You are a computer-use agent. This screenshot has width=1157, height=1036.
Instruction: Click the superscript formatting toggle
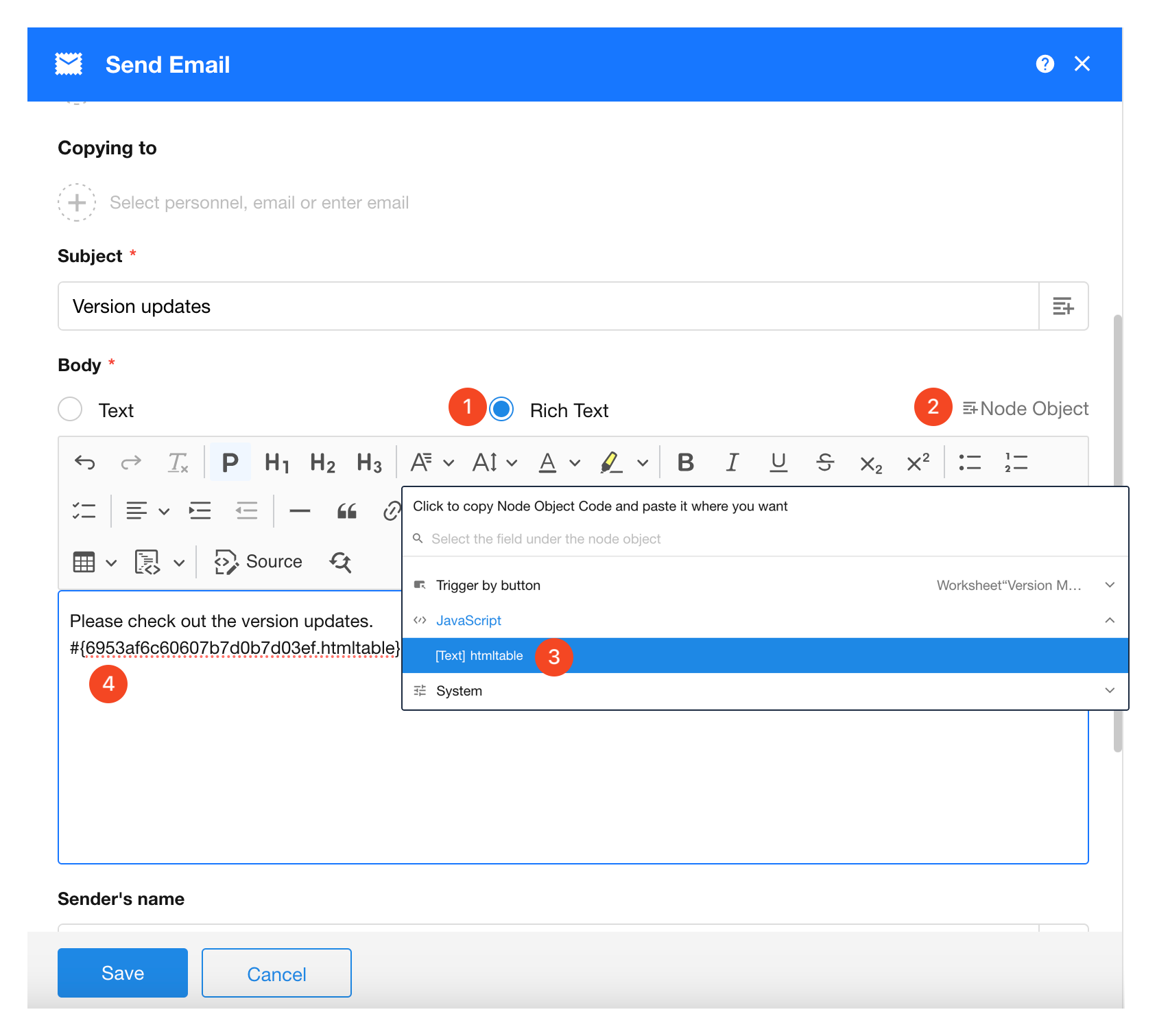918,462
